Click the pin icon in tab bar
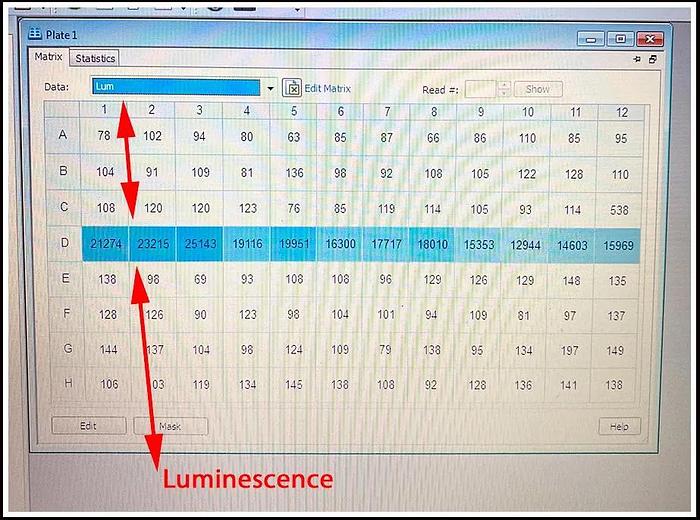700x520 pixels. click(637, 60)
